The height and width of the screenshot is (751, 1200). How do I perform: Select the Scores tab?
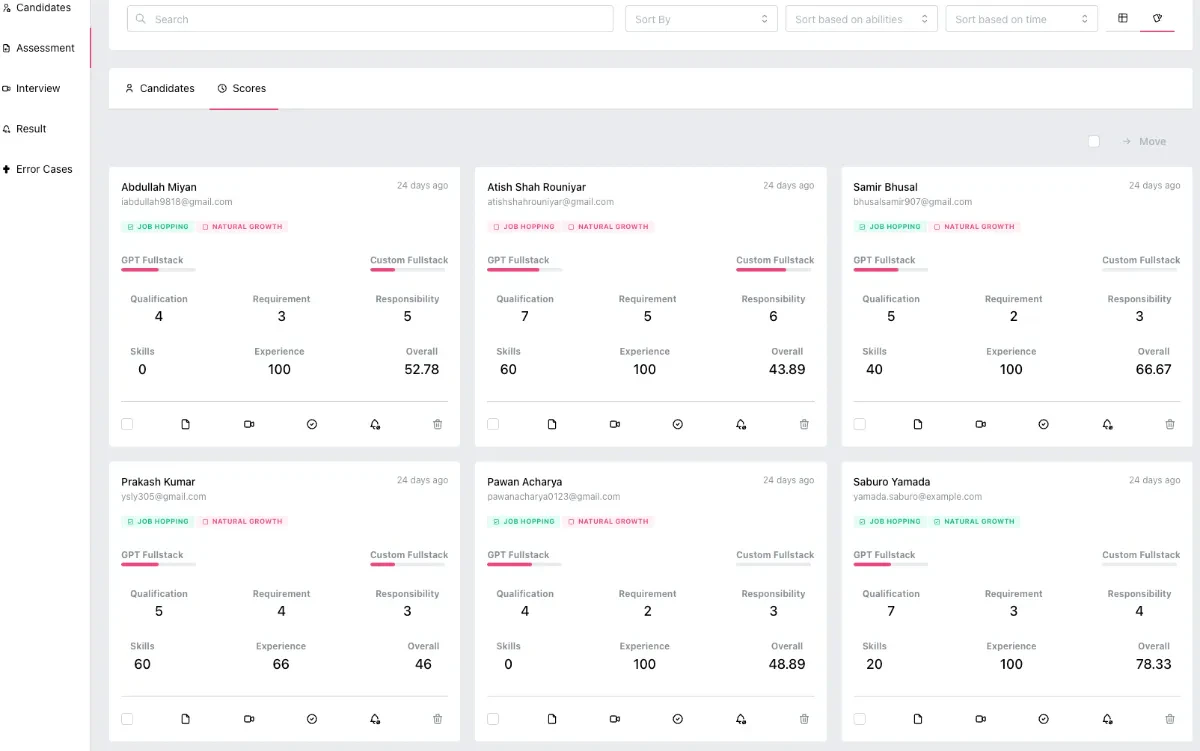tap(243, 88)
